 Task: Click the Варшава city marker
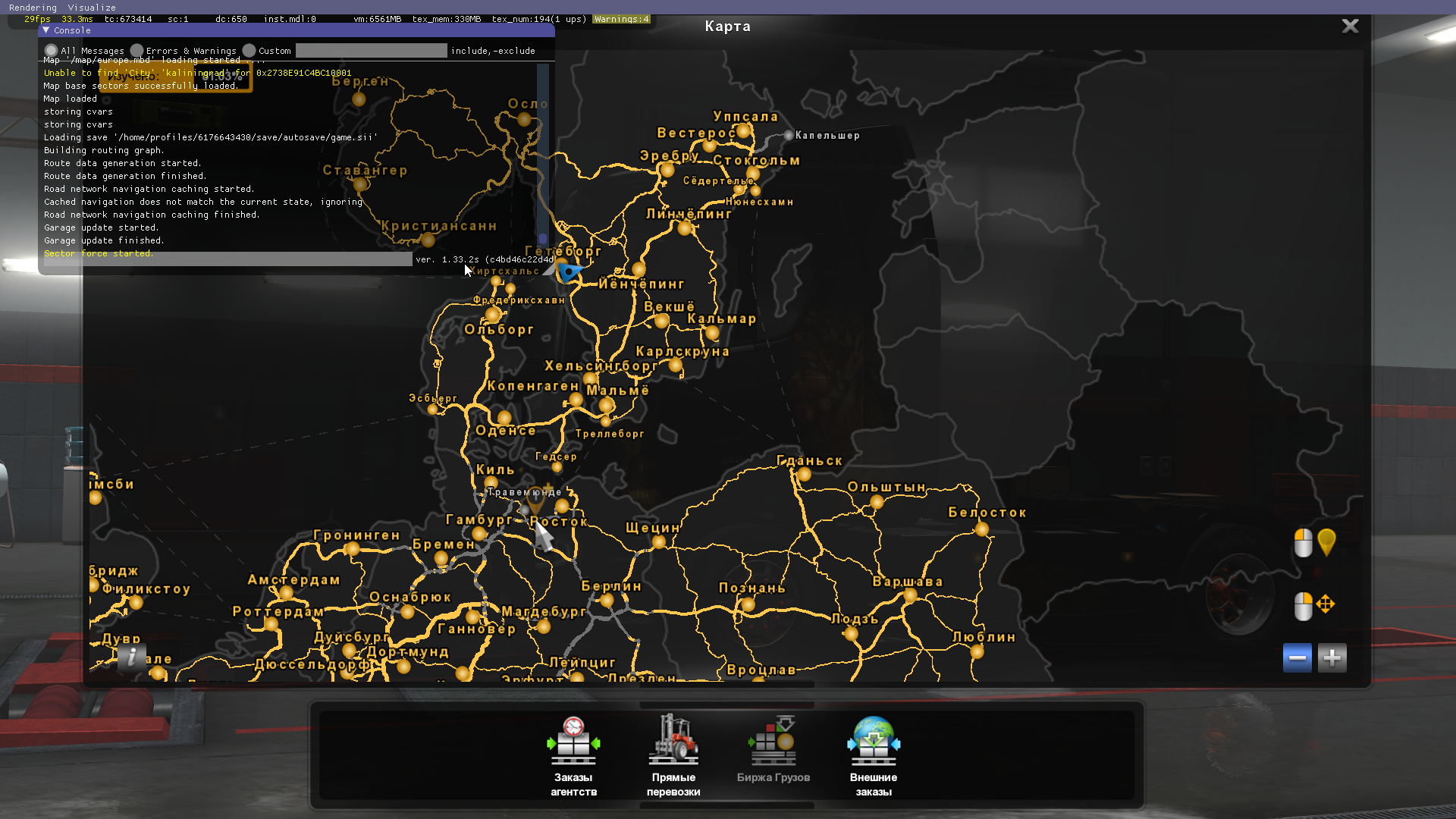pyautogui.click(x=910, y=596)
